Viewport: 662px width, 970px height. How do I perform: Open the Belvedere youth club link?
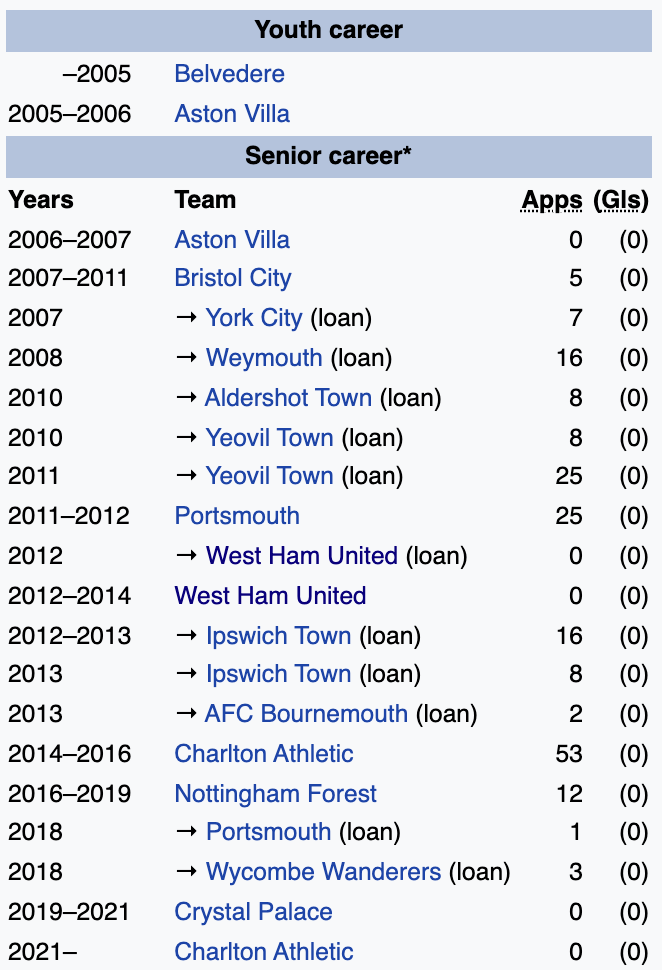pos(229,74)
